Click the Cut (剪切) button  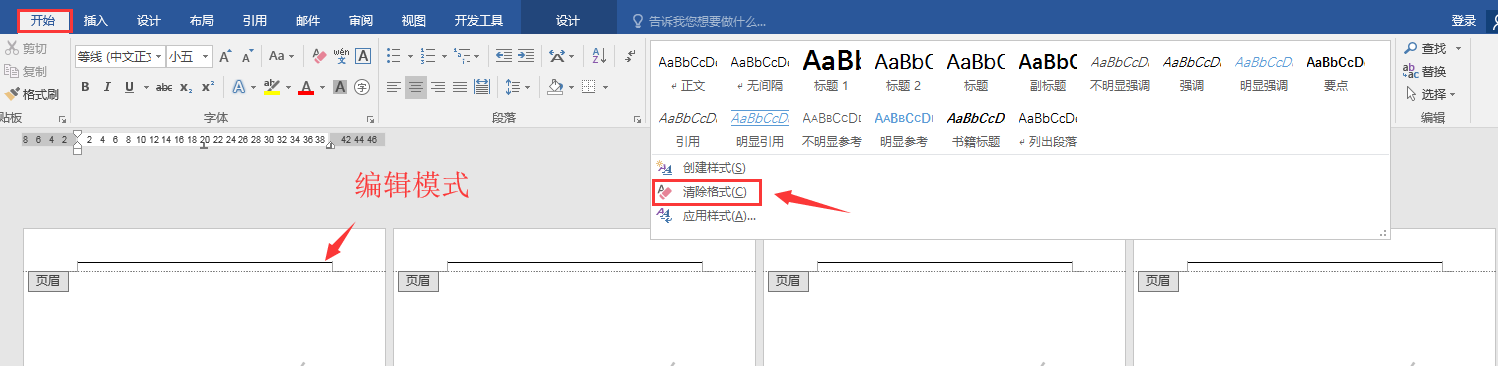coord(27,48)
